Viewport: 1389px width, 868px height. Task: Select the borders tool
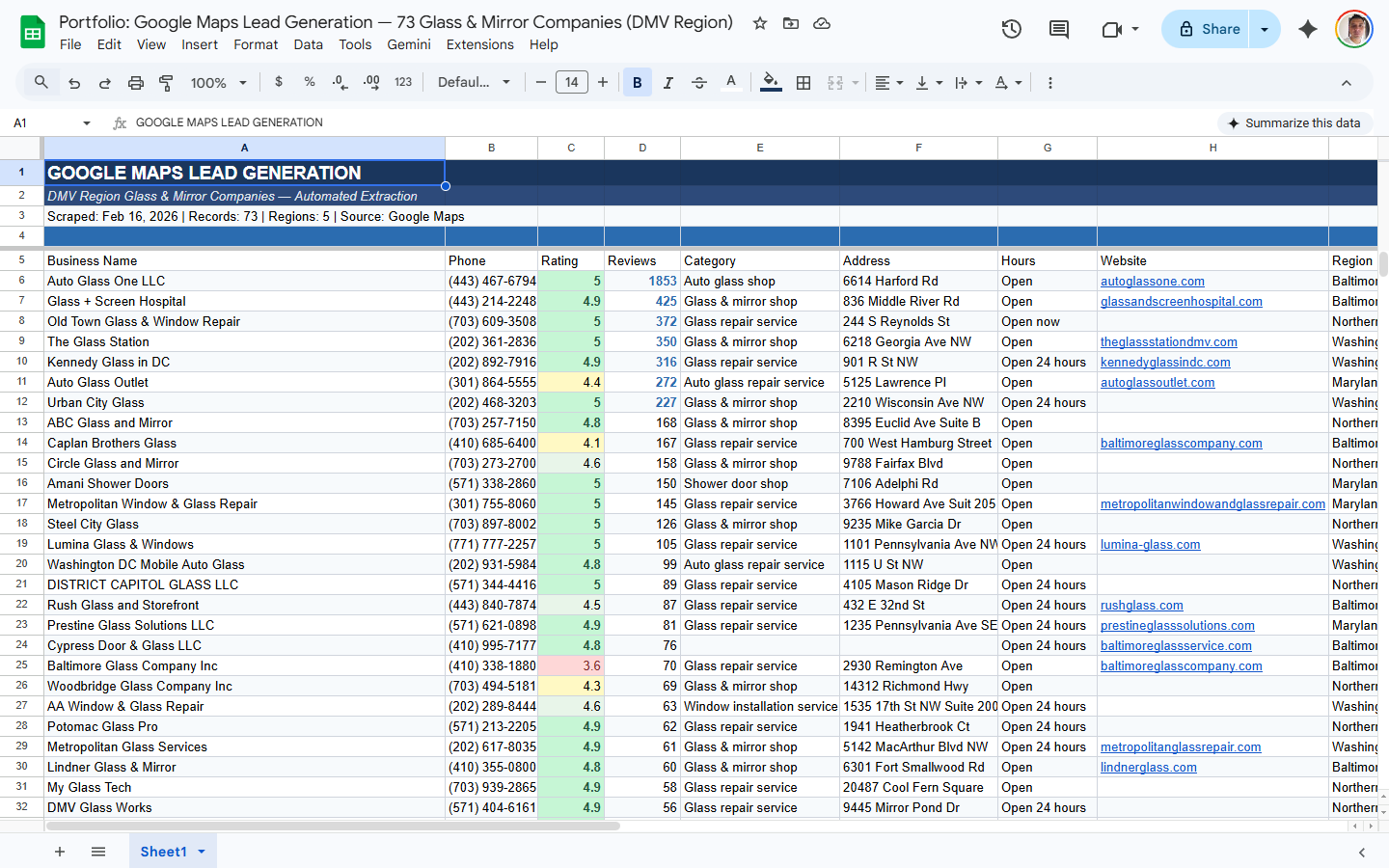(803, 82)
